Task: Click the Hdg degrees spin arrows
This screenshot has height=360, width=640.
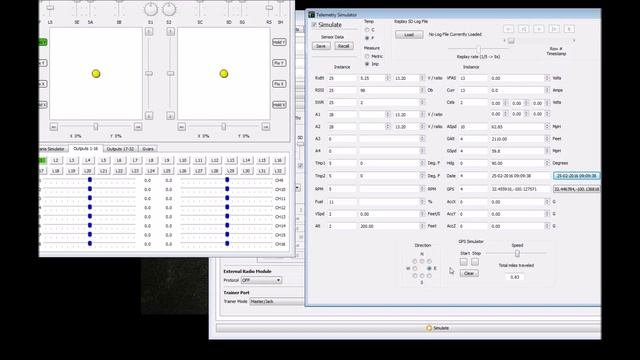Action: [x=547, y=163]
